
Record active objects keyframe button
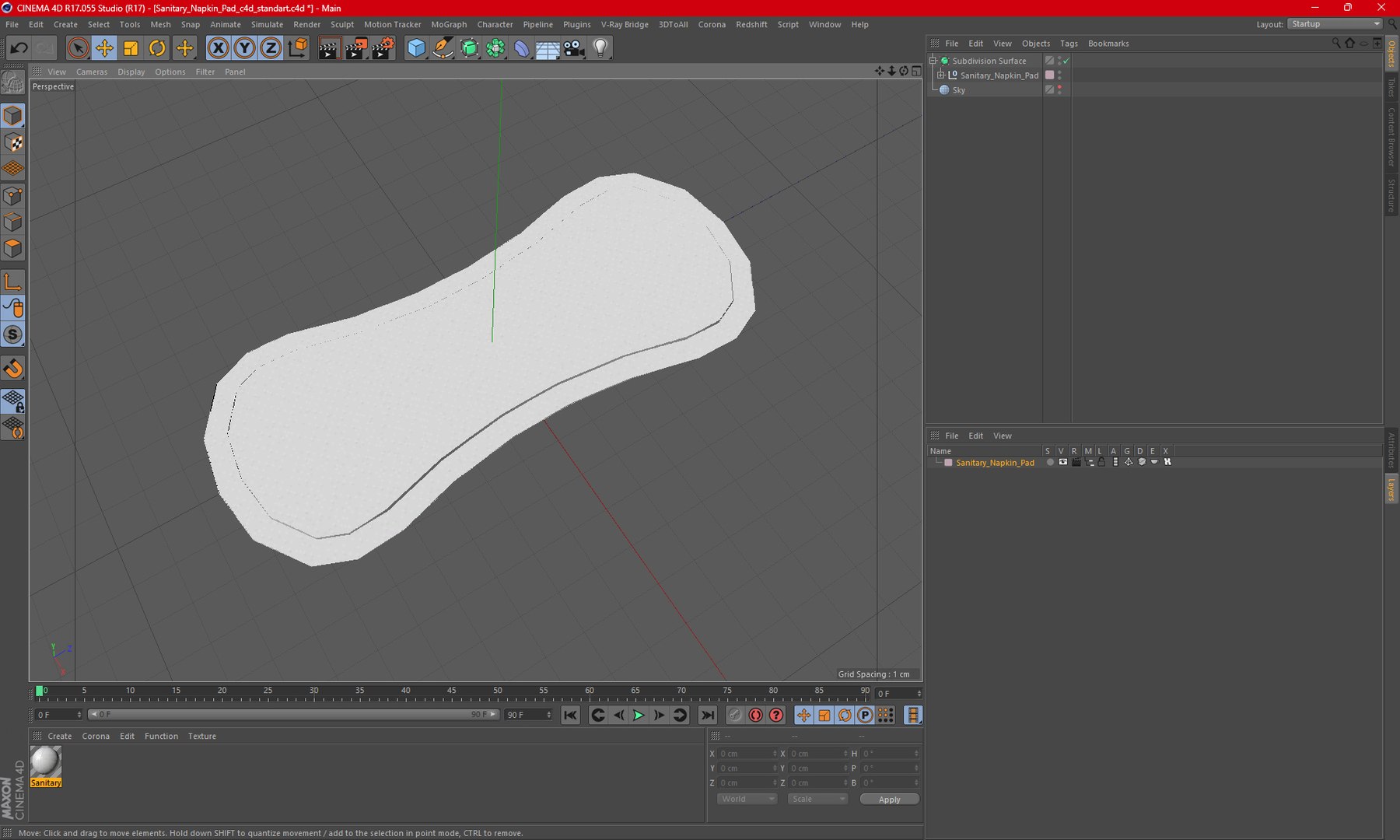(x=735, y=715)
